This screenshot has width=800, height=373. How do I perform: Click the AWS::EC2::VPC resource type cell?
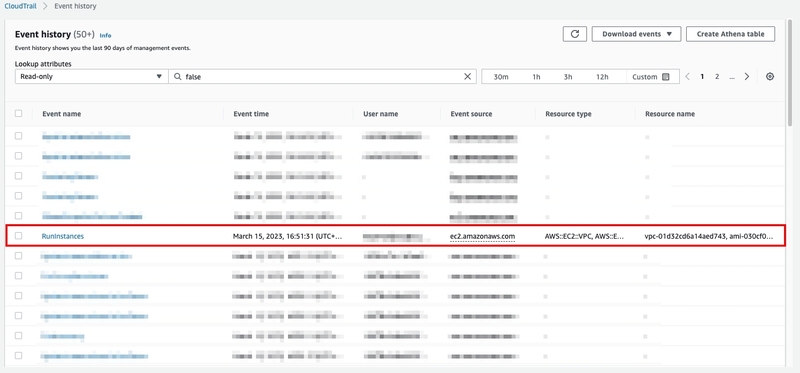pos(584,236)
